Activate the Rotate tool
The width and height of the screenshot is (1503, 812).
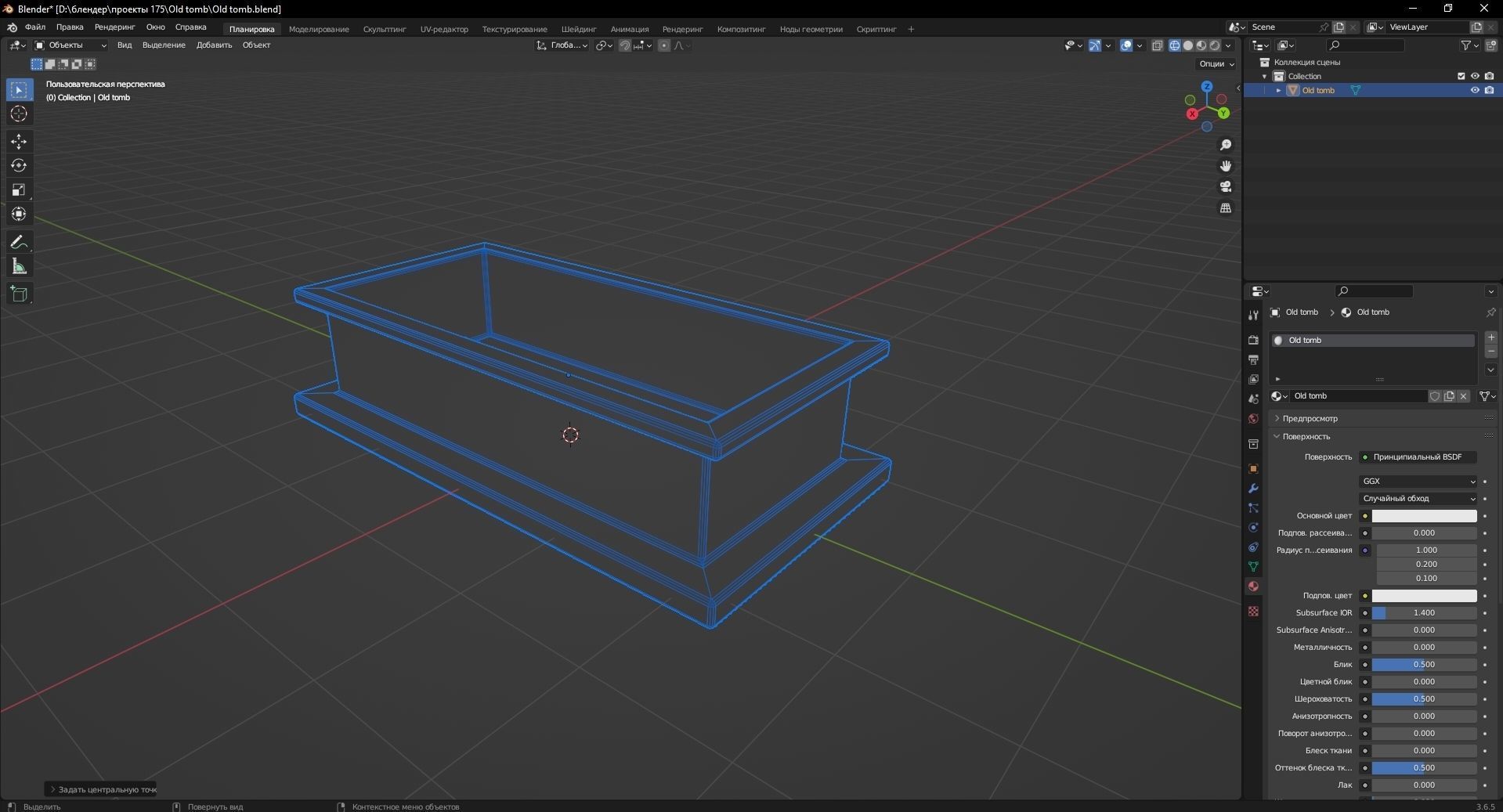coord(19,166)
